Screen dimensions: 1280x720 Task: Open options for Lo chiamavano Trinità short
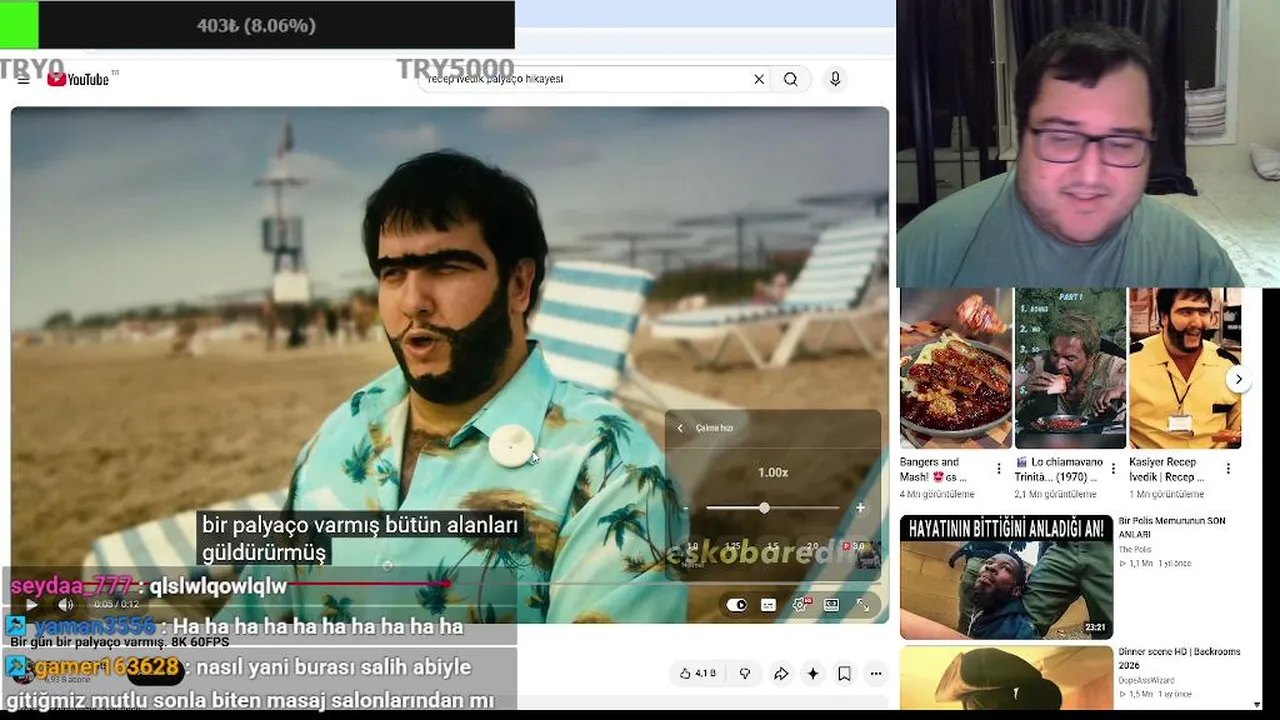pyautogui.click(x=1113, y=469)
